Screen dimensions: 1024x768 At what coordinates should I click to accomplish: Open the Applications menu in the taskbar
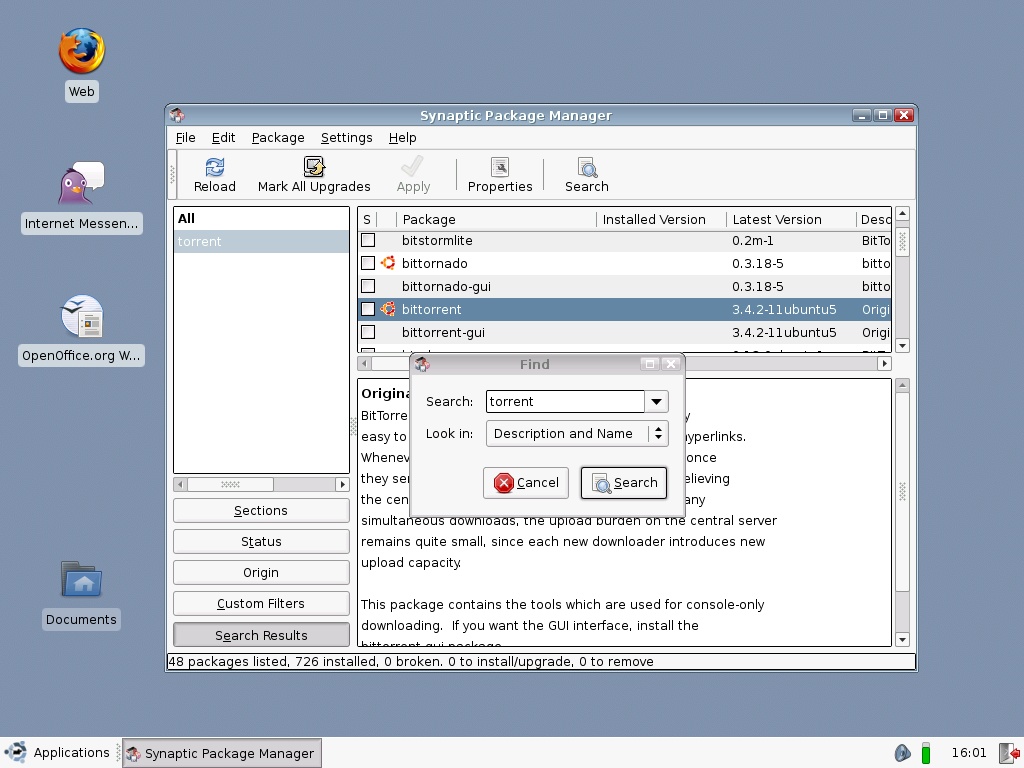click(57, 753)
